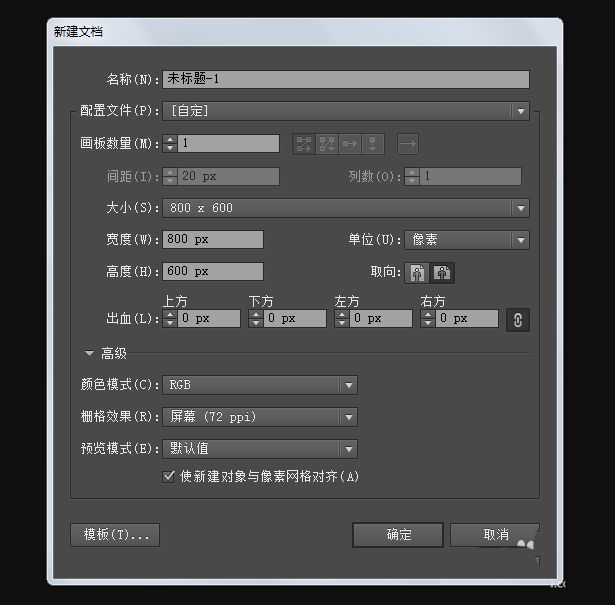The height and width of the screenshot is (605, 615).
Task: Click the 右方 right bleed stepper arrows
Action: point(428,318)
